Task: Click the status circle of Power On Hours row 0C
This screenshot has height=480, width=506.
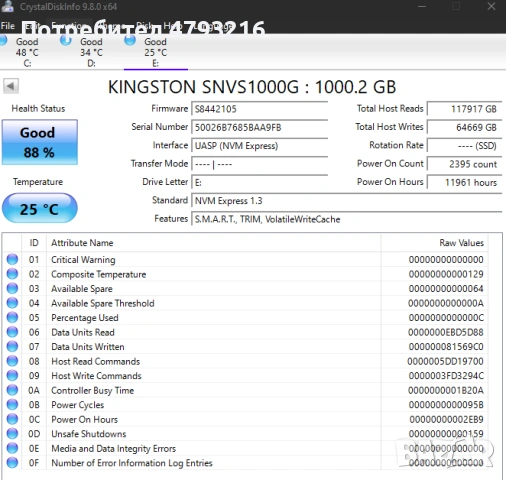Action: (12, 419)
